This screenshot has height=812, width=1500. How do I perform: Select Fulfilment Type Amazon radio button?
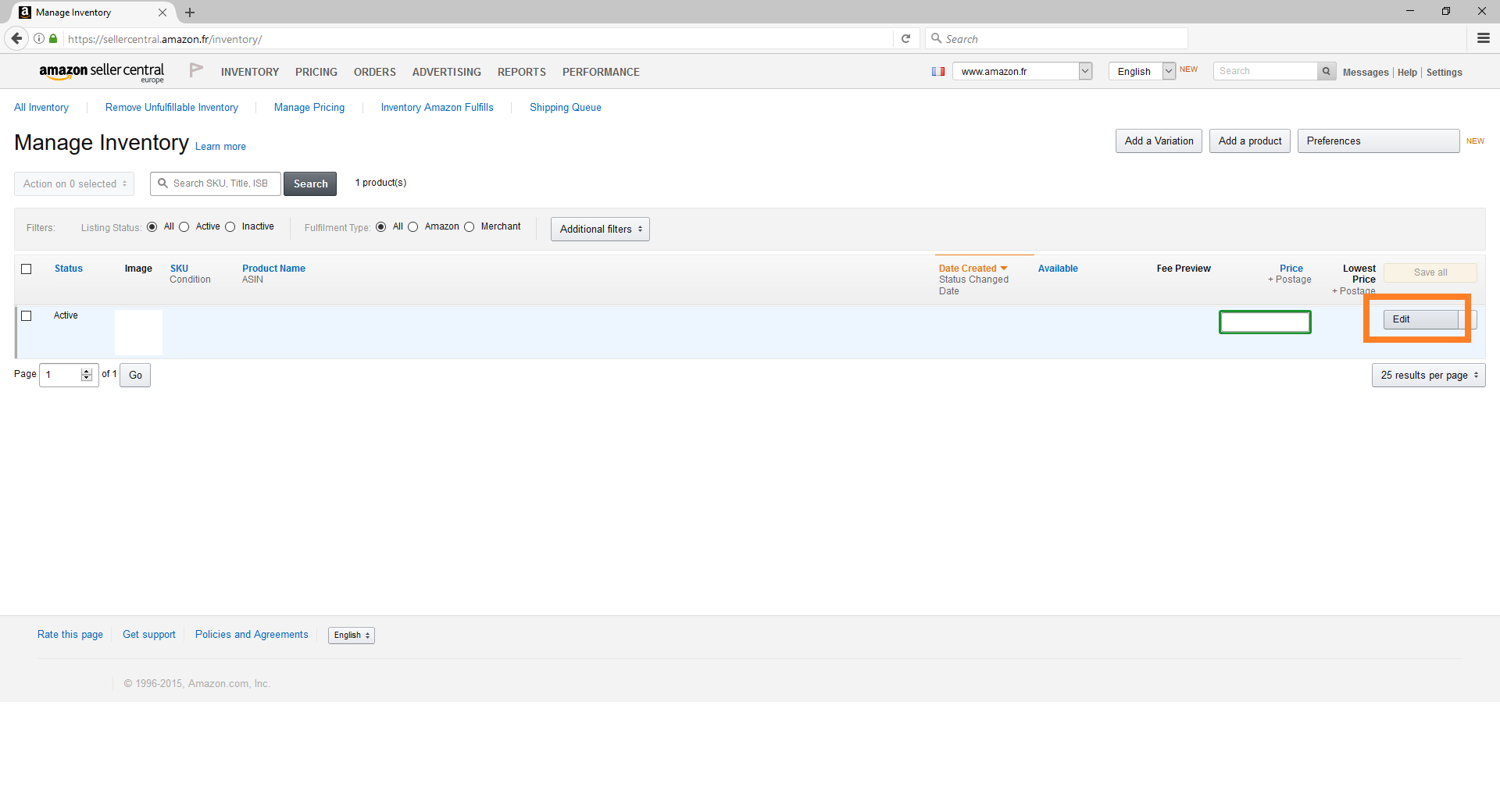(x=413, y=227)
